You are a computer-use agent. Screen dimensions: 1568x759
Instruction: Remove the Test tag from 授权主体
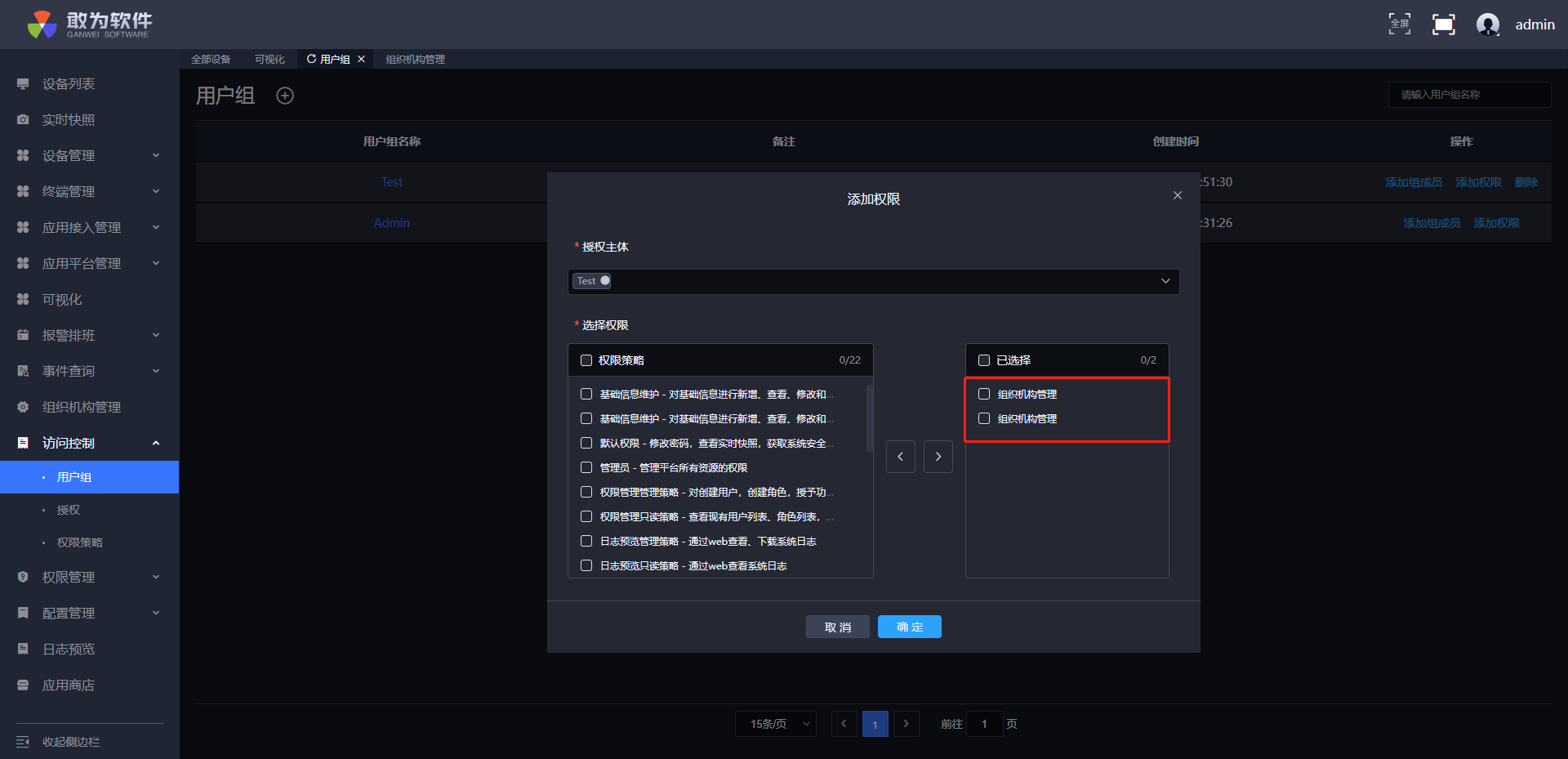point(605,280)
